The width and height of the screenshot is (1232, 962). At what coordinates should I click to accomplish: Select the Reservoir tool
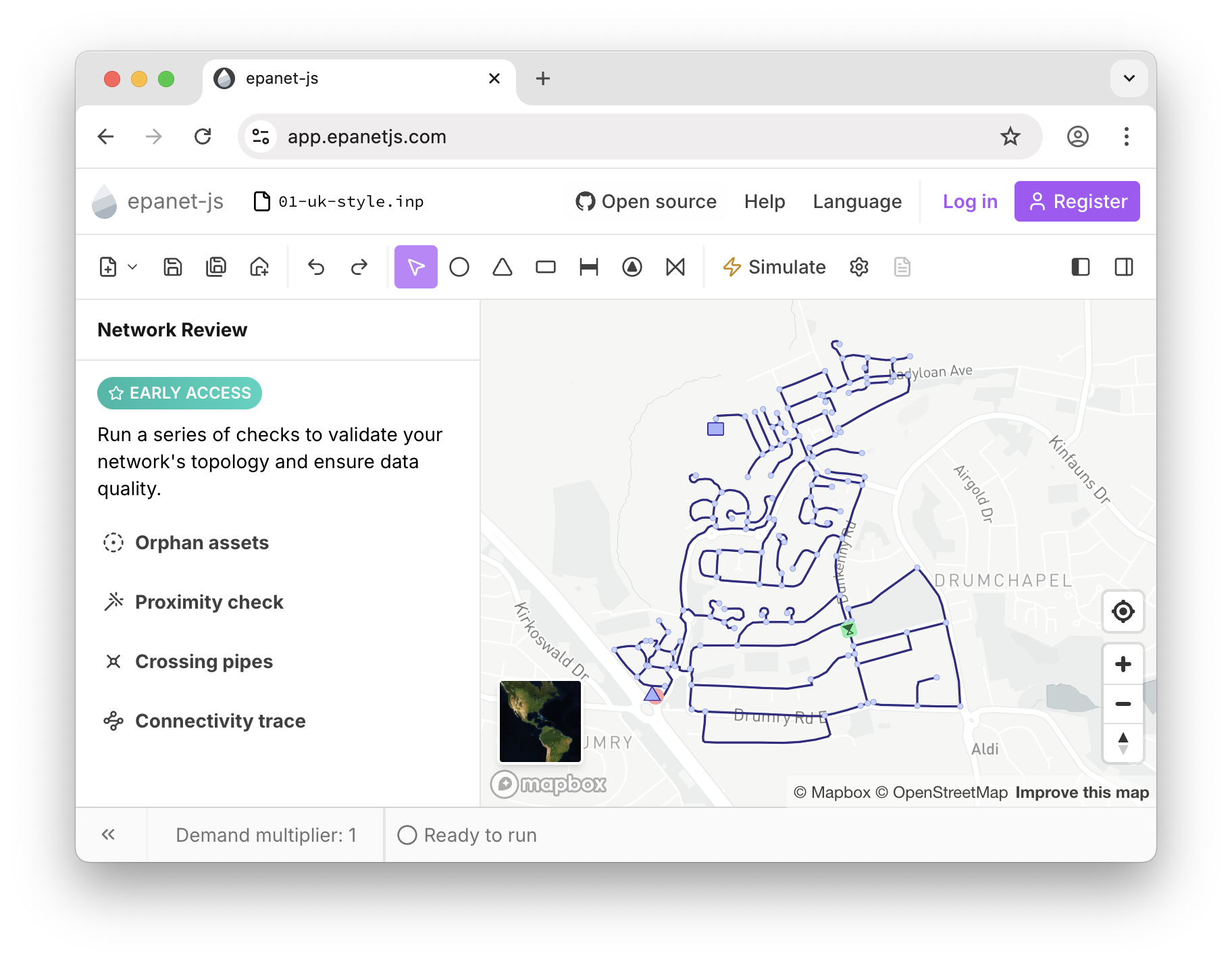(x=502, y=267)
